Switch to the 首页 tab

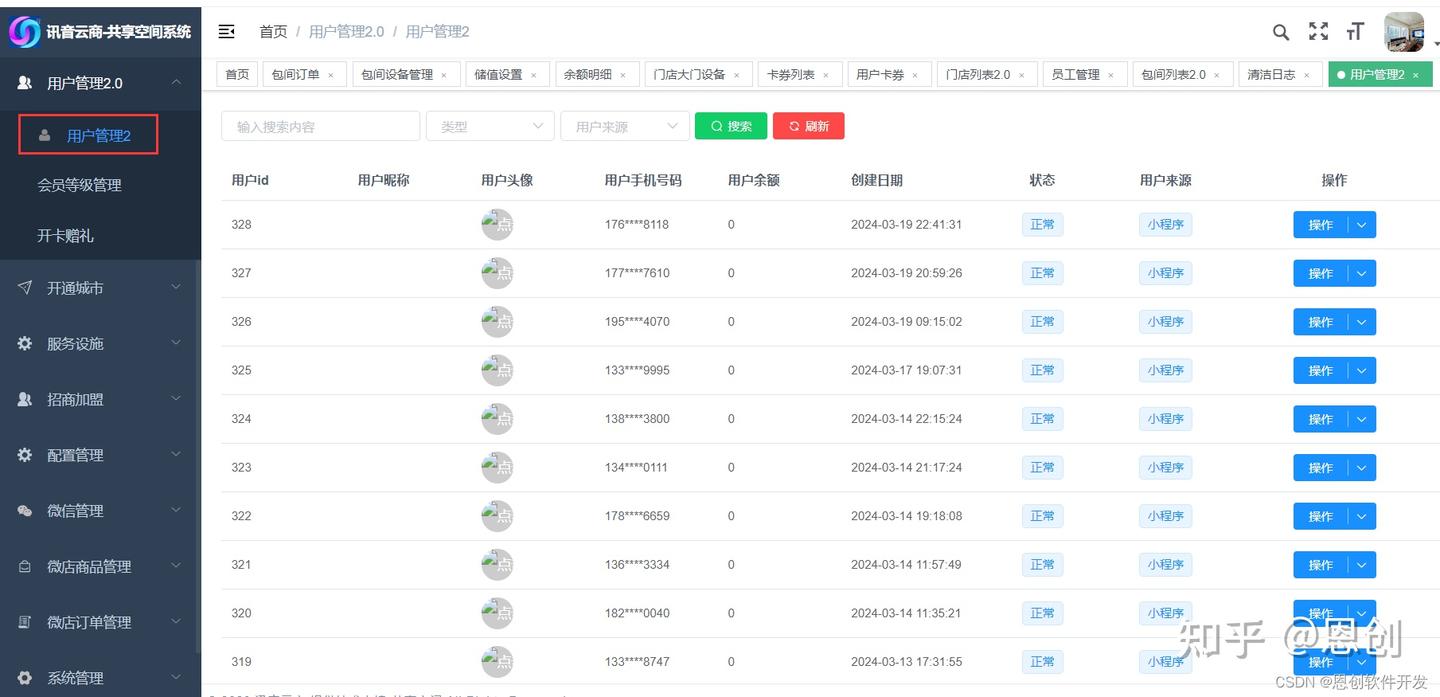[x=237, y=75]
